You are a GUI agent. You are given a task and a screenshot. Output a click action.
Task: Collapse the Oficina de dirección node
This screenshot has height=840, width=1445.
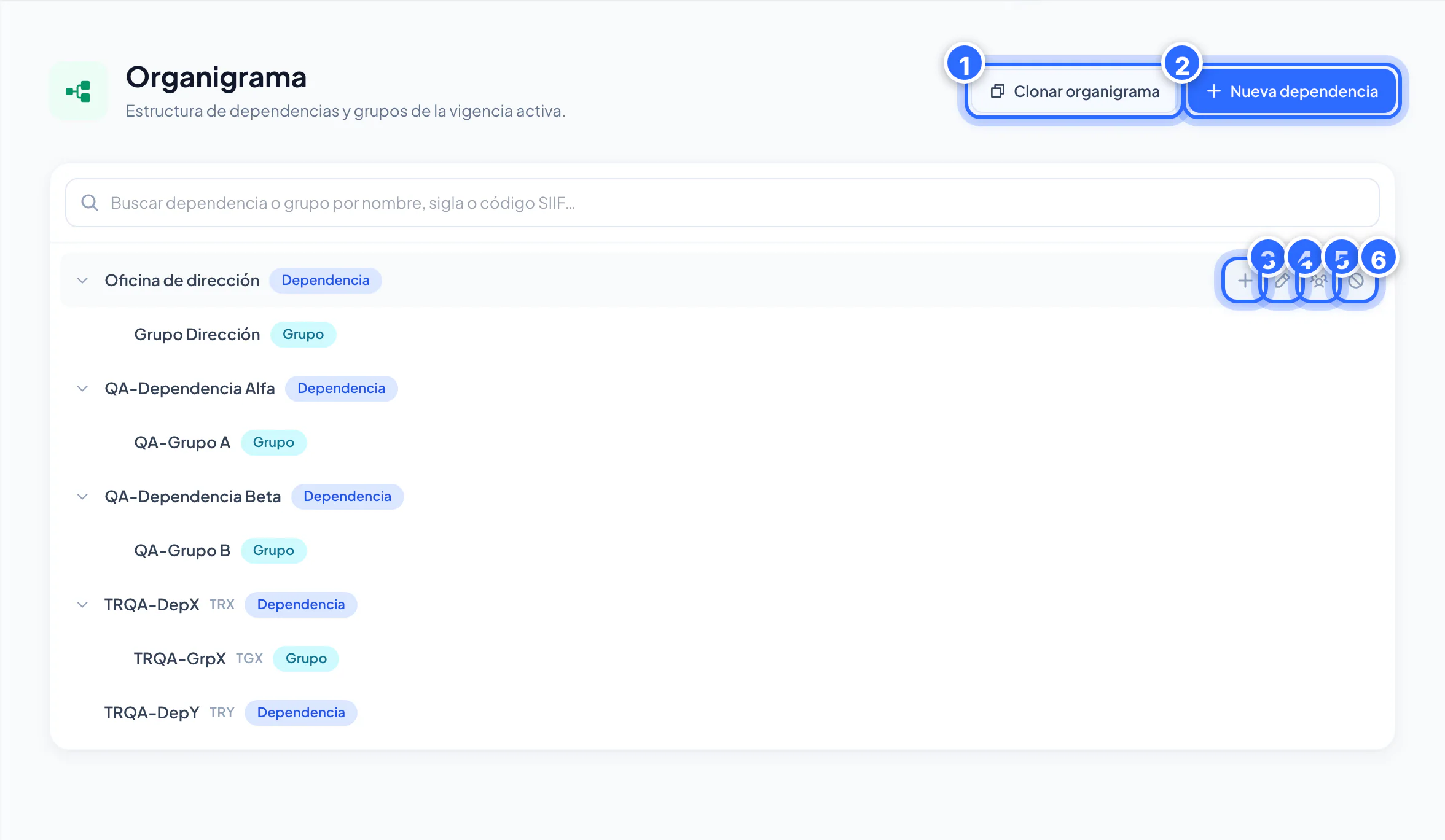point(82,281)
